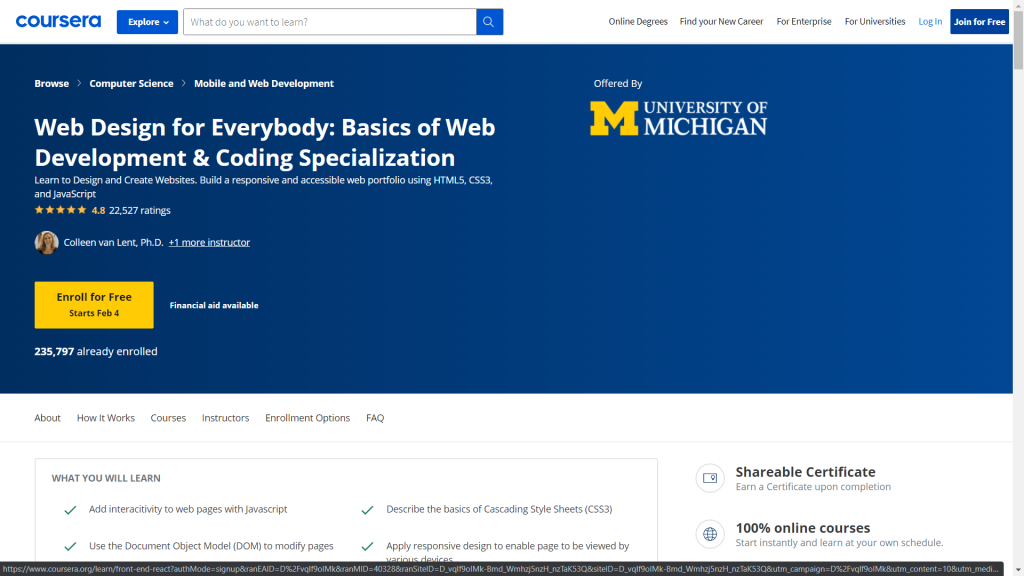Click Enroll for Free

(93, 304)
